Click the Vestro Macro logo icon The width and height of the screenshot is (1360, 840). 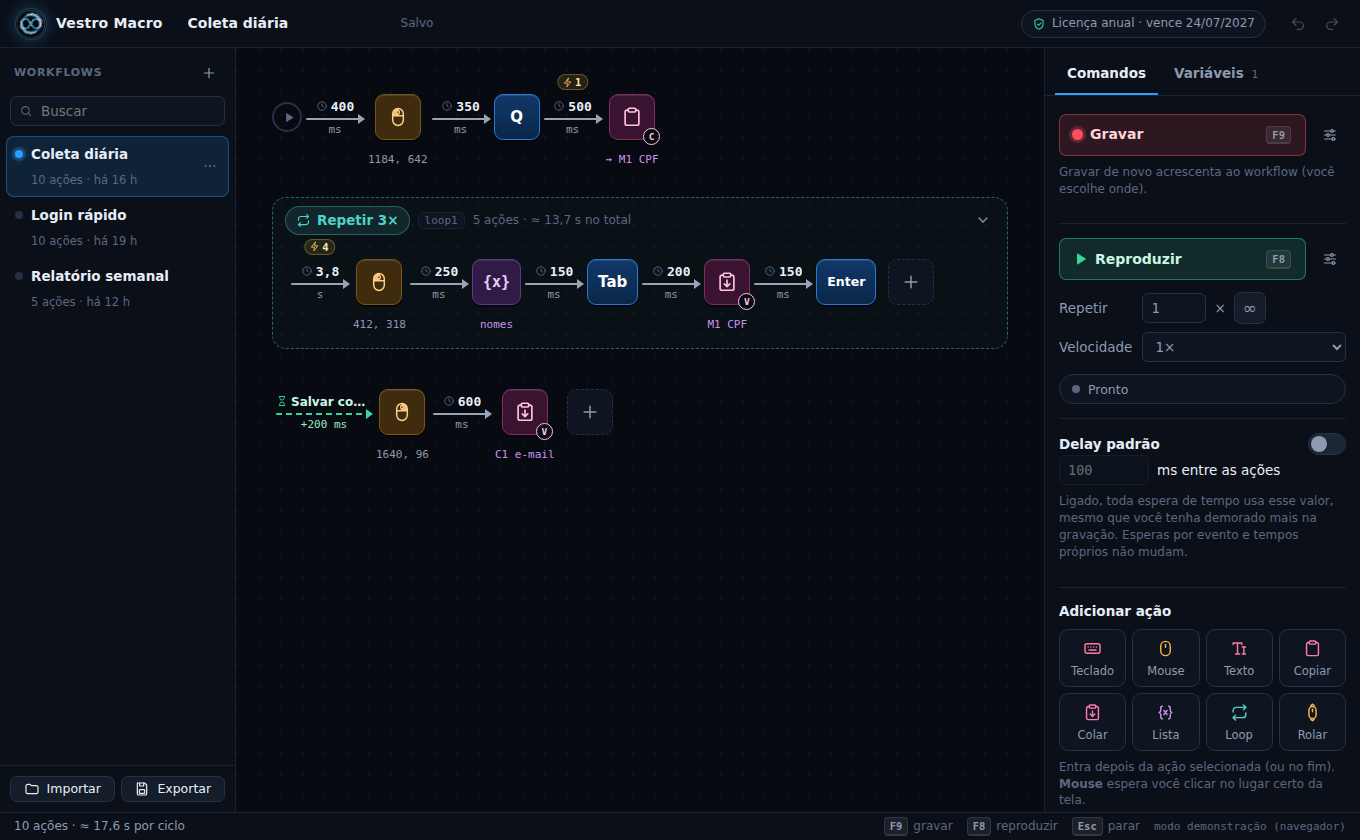point(31,23)
